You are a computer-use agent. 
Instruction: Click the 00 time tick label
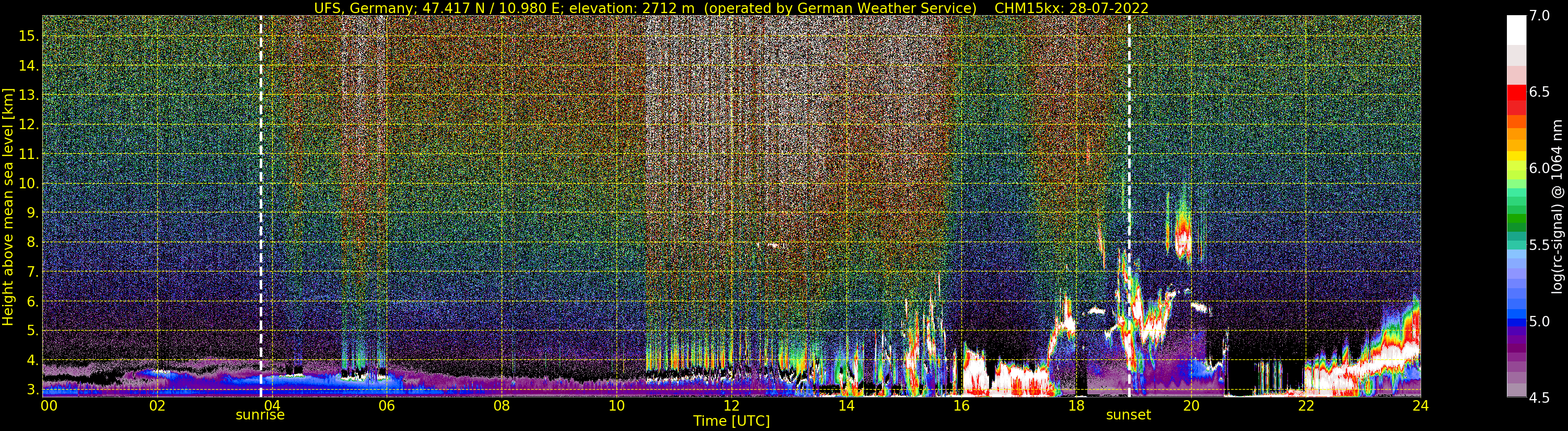pos(49,405)
